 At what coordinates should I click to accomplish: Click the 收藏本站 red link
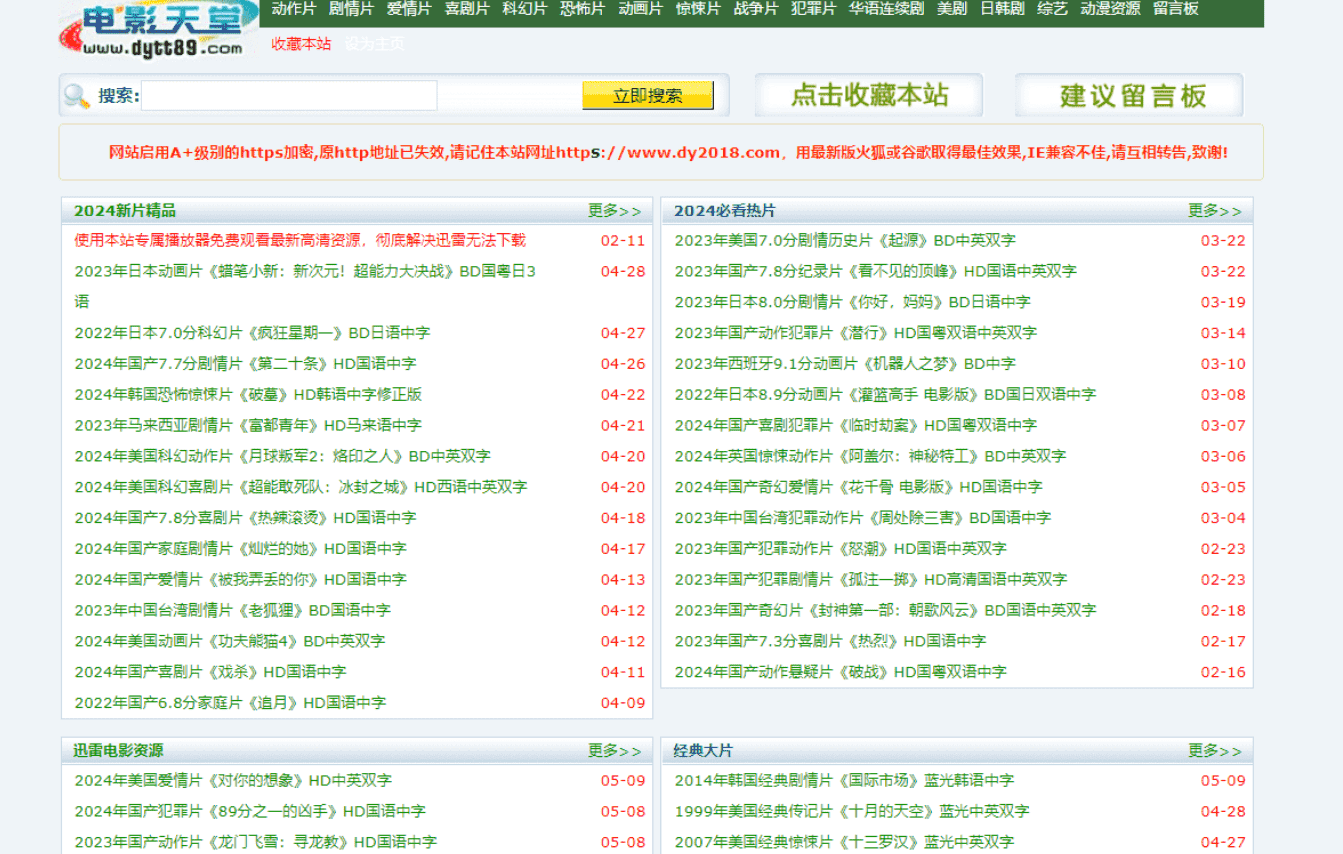click(301, 44)
